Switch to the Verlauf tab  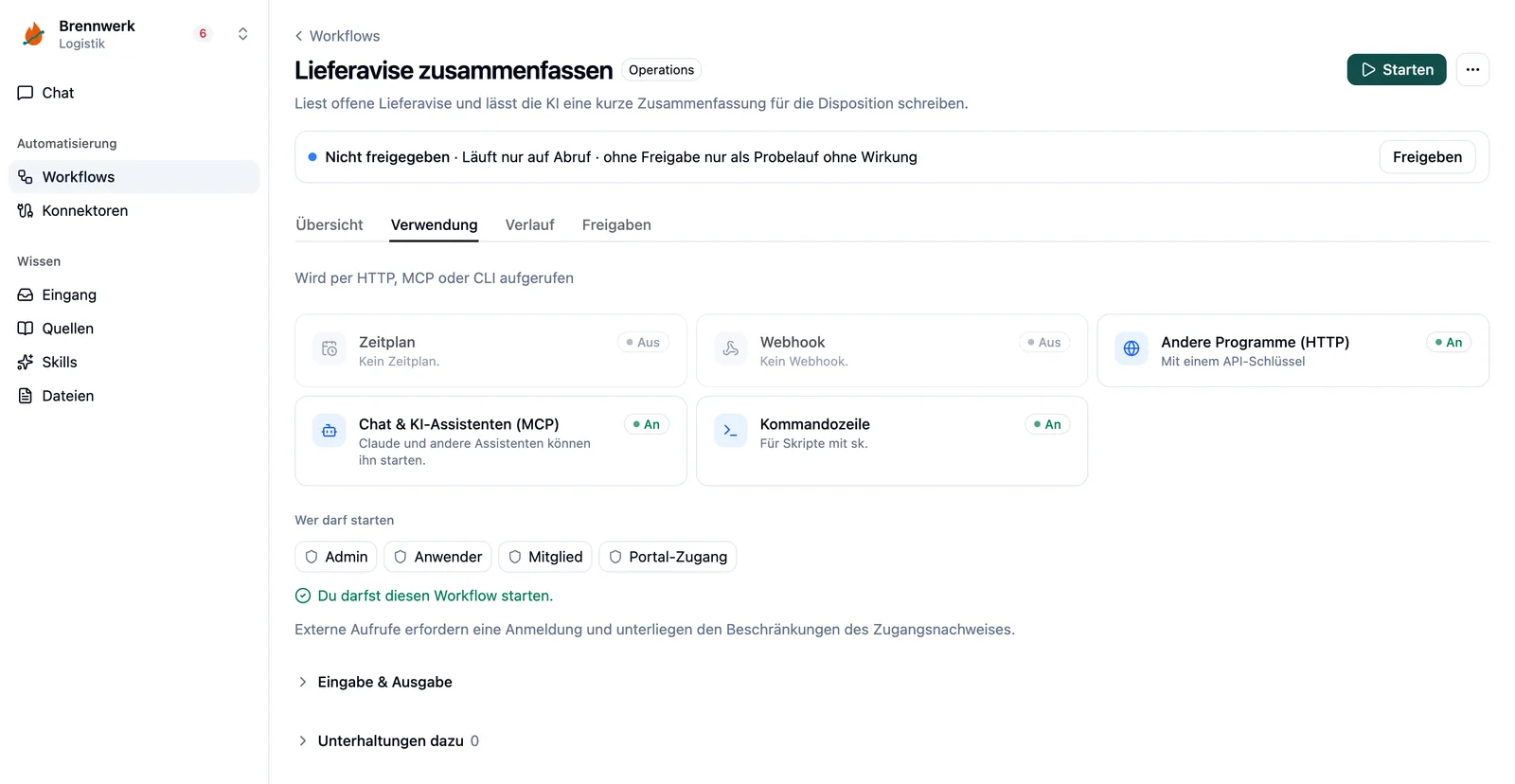530,225
